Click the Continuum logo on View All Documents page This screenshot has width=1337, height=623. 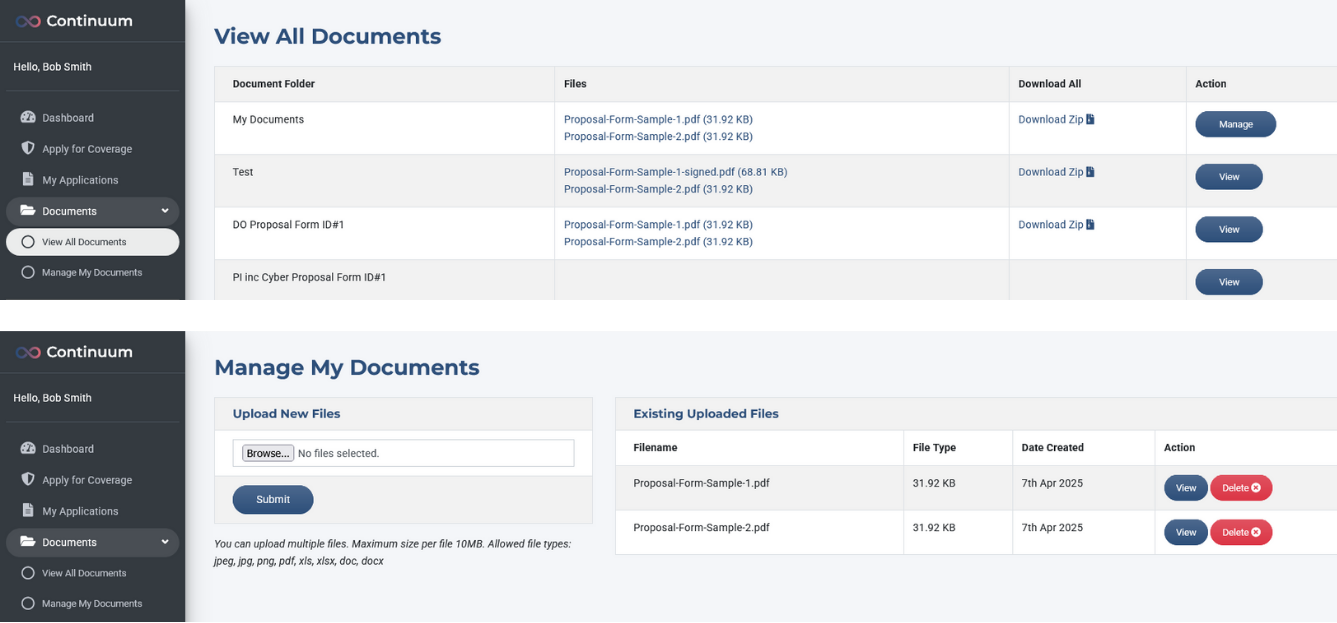[74, 21]
